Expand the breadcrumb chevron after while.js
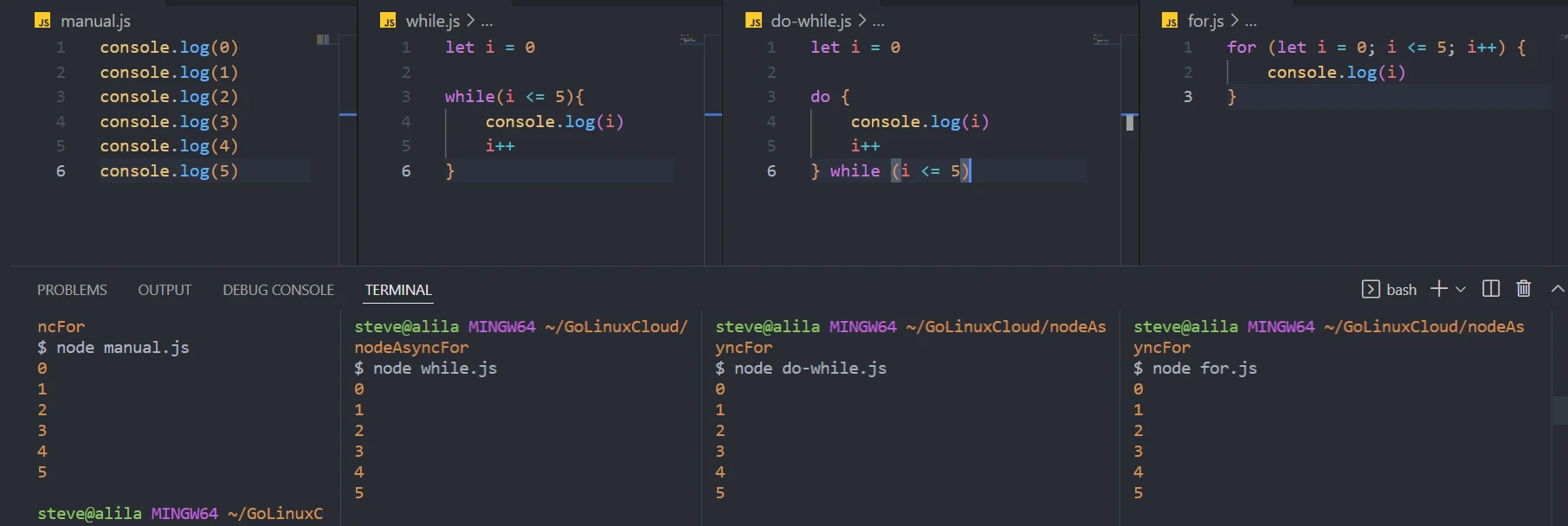Viewport: 1568px width, 526px height. tap(470, 21)
